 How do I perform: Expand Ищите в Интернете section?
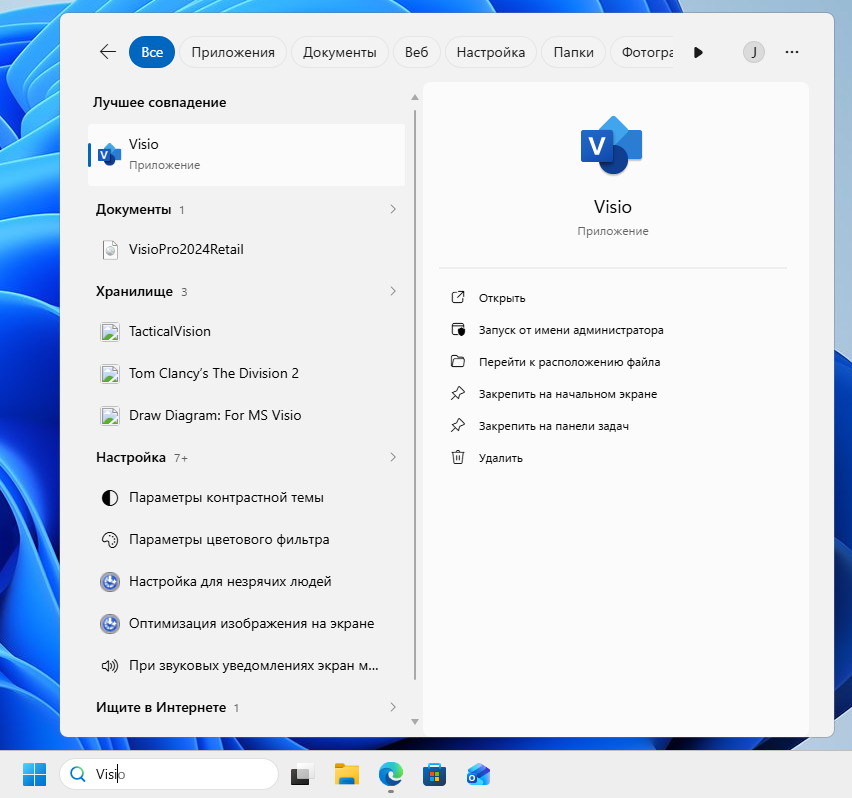[247, 707]
